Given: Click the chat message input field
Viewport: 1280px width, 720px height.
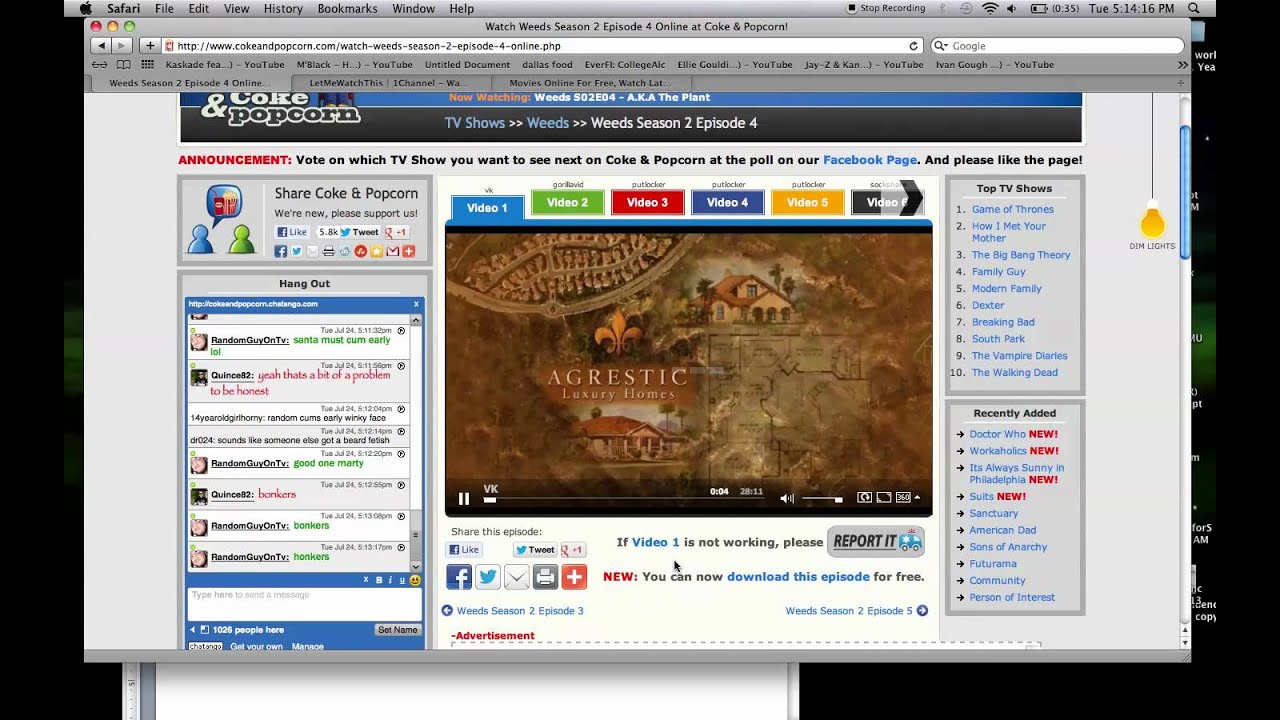Looking at the screenshot, I should click(x=304, y=603).
